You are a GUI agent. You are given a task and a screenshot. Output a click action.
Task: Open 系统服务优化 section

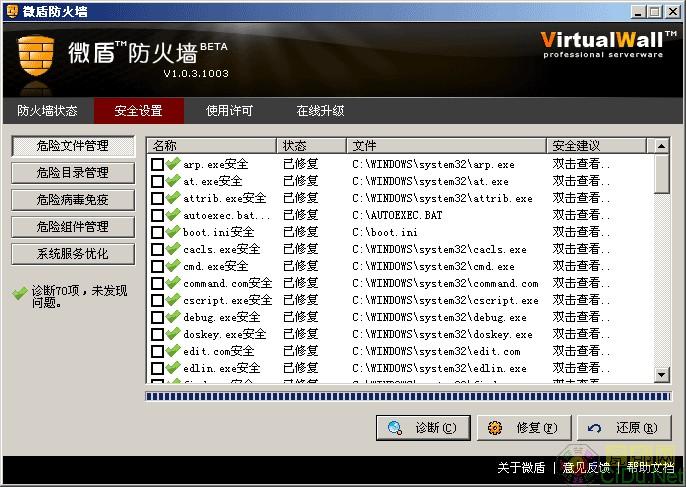[x=73, y=254]
